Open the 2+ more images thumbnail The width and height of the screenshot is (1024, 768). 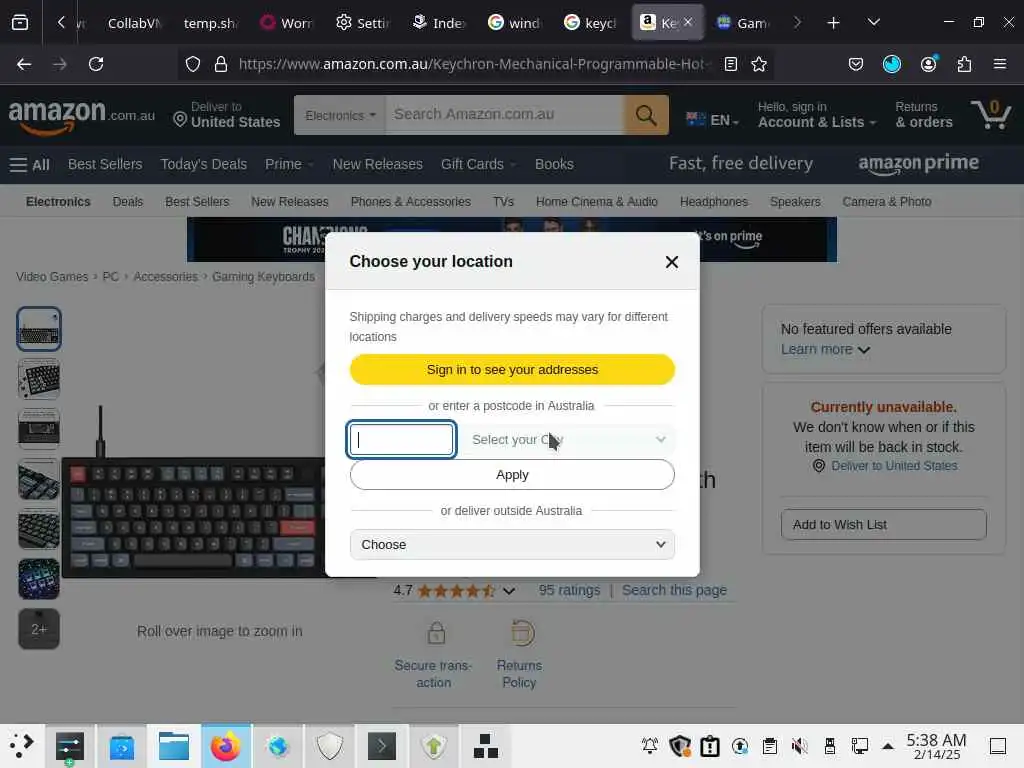pyautogui.click(x=39, y=629)
